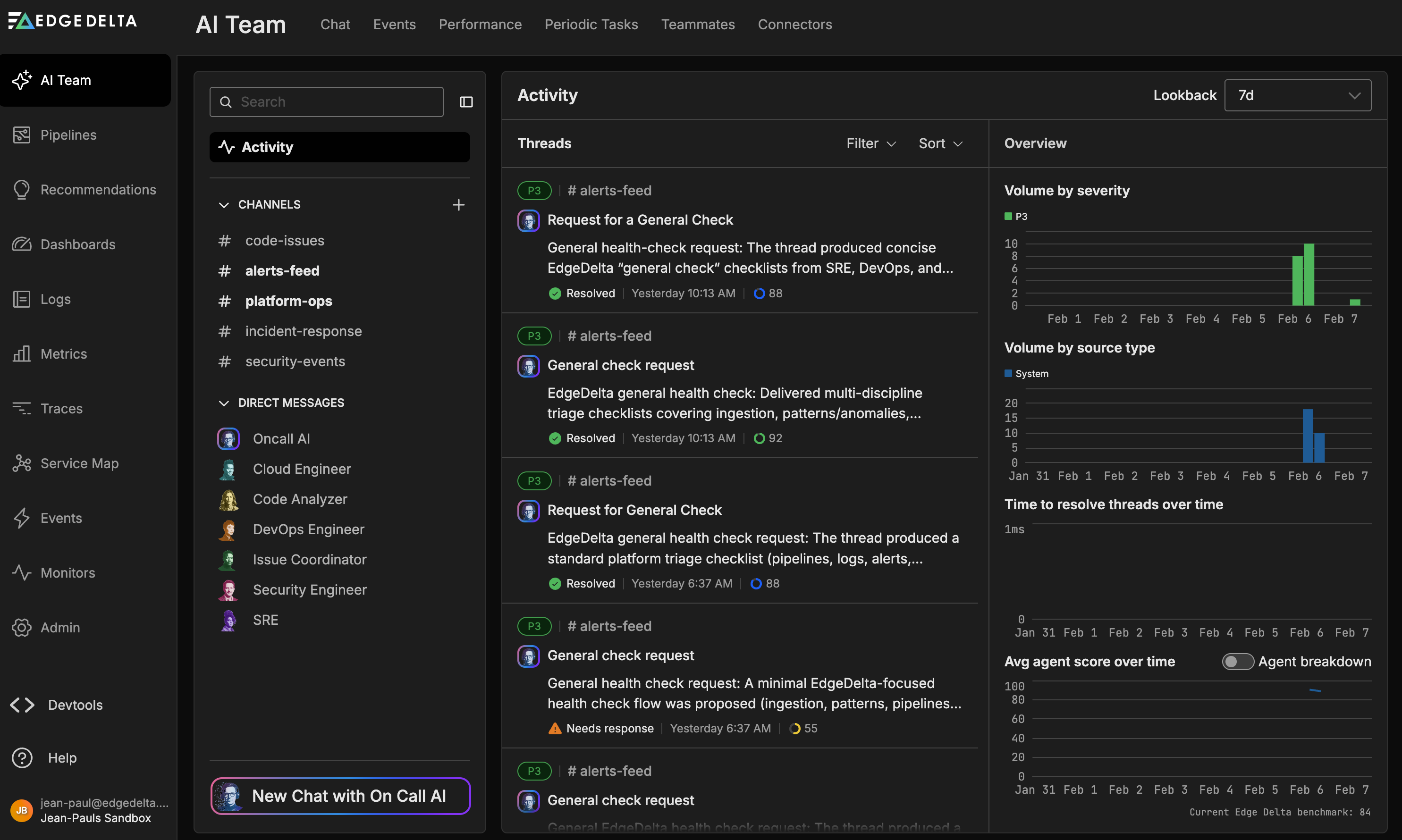
Task: Navigate to the Metrics section
Action: pyautogui.click(x=64, y=354)
